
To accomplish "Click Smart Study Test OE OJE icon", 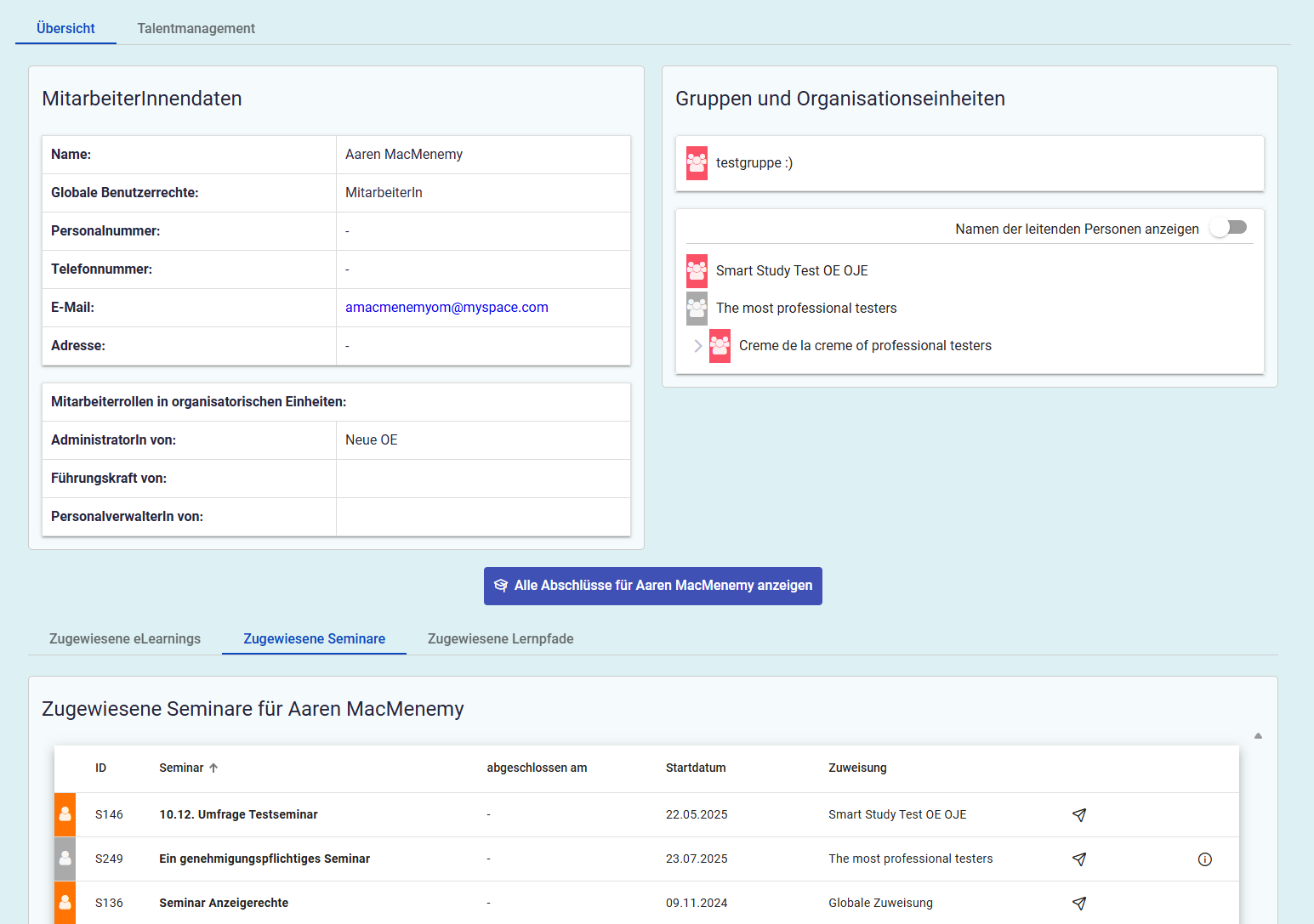I will 697,271.
